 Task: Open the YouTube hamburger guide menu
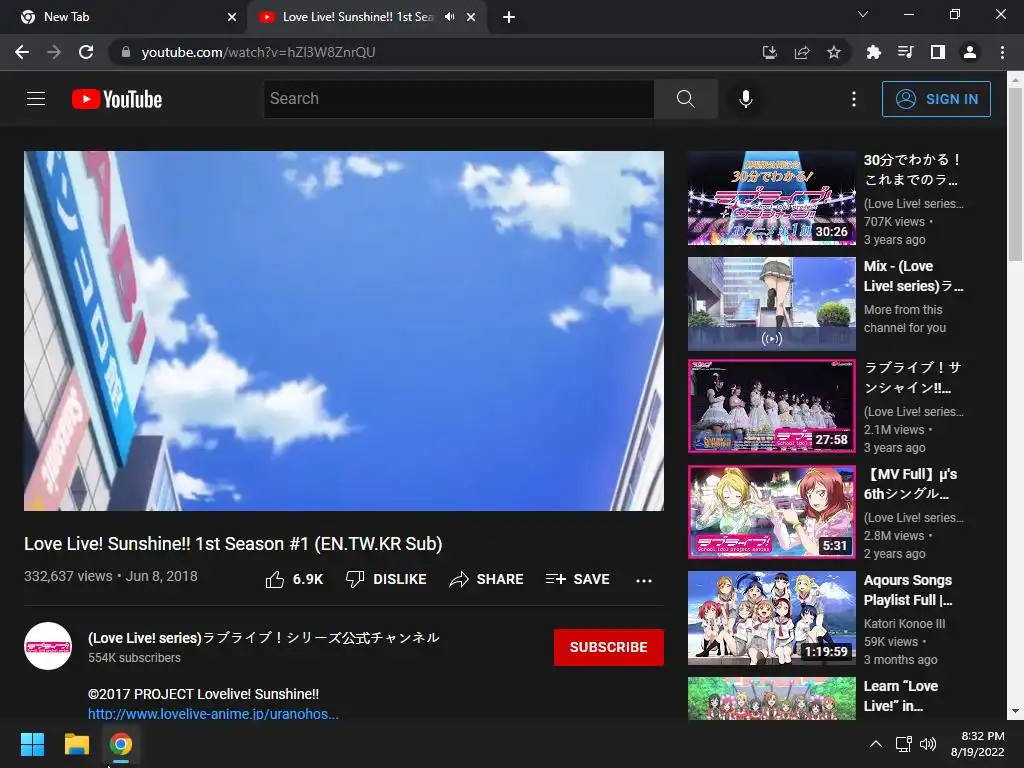pyautogui.click(x=36, y=99)
